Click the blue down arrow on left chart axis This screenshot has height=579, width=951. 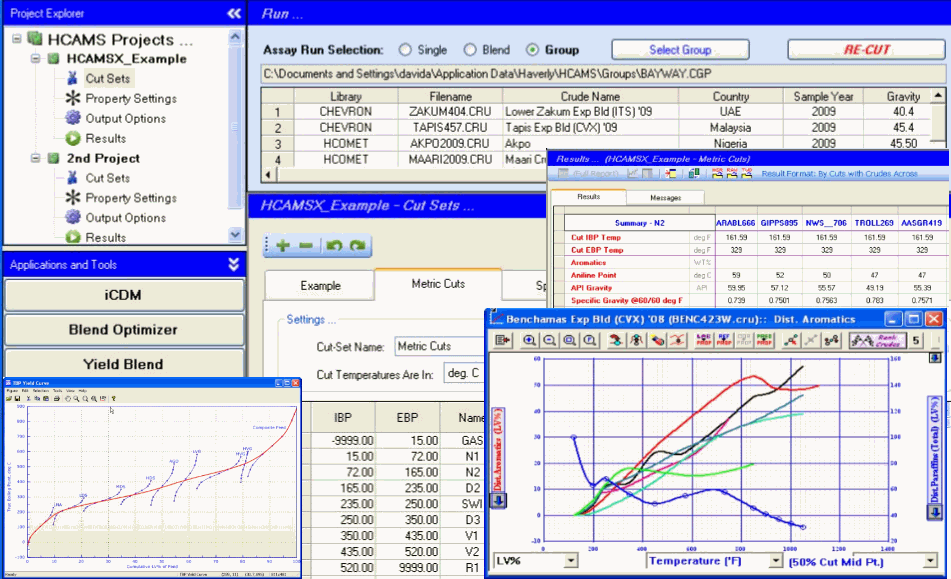pyautogui.click(x=499, y=501)
